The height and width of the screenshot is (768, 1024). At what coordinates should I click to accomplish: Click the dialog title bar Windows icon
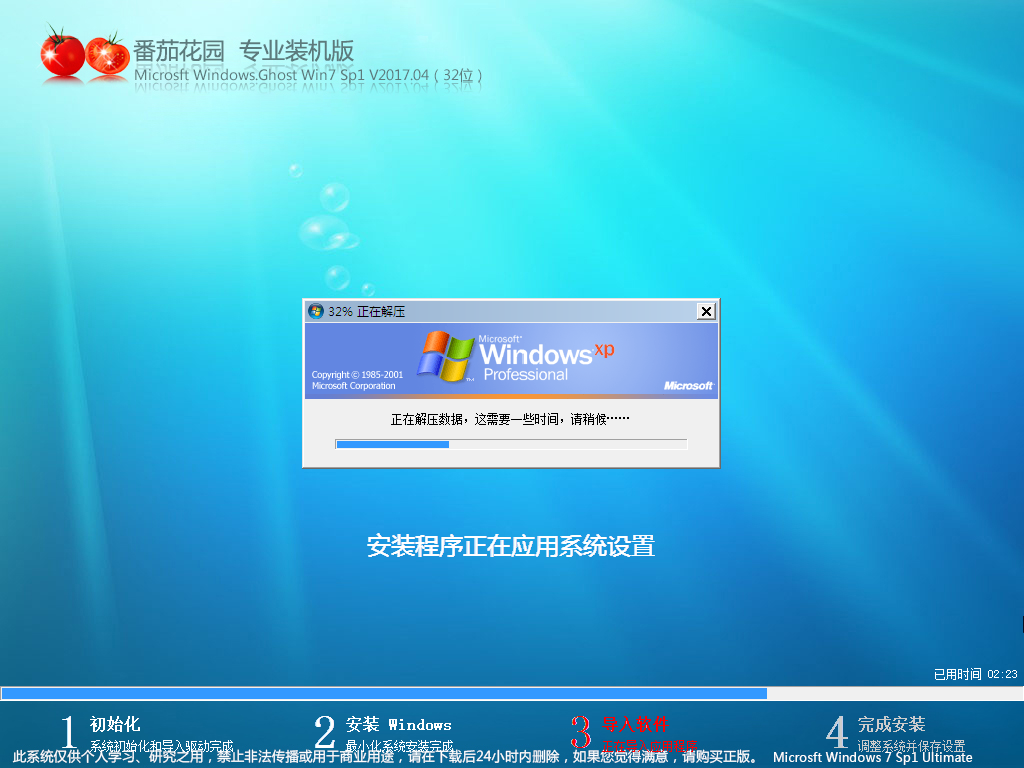[316, 312]
